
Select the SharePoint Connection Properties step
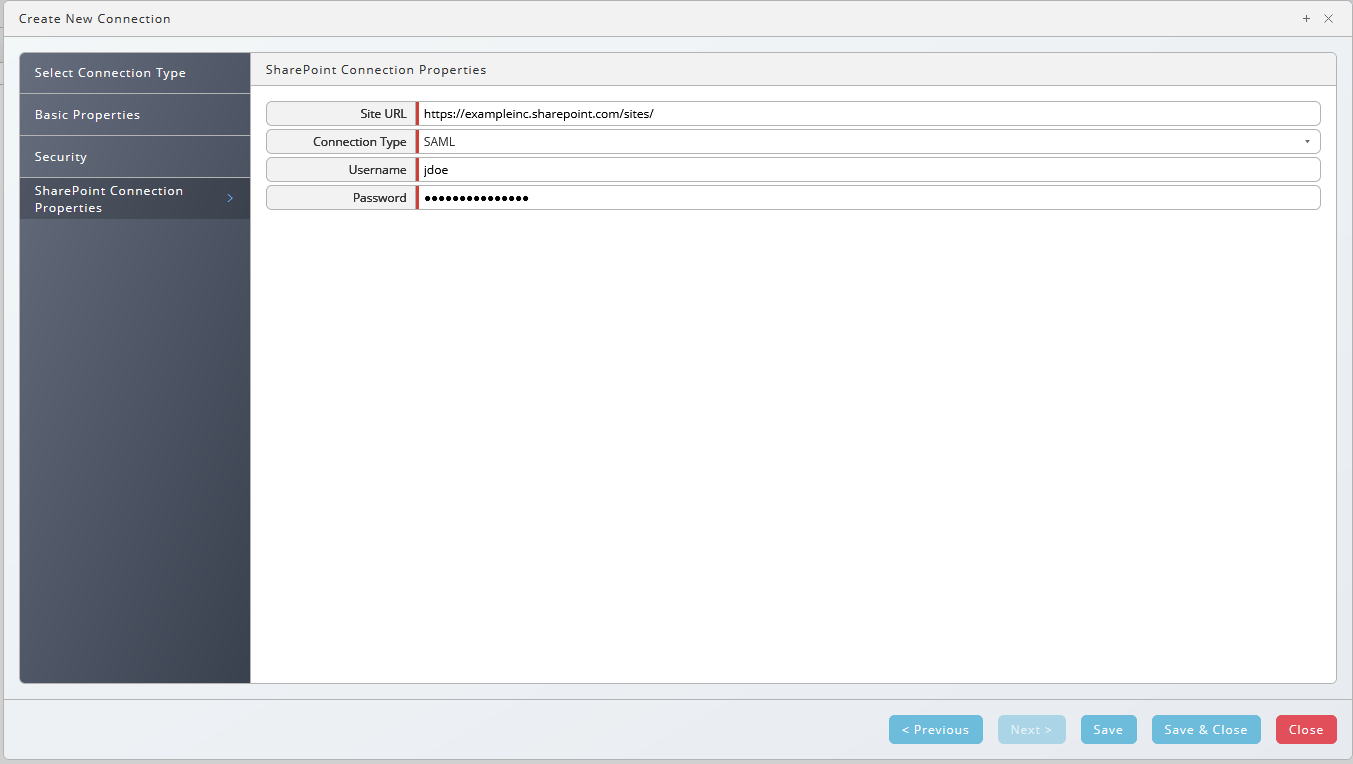(135, 199)
